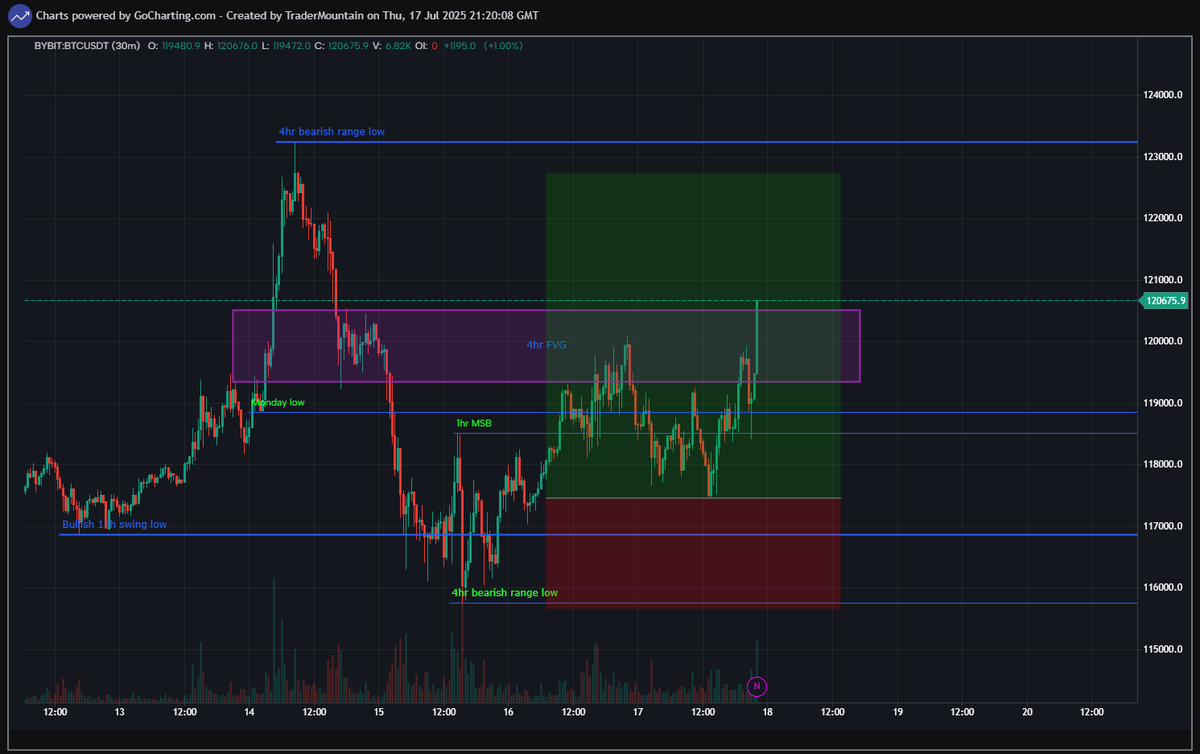Click the green 120675.9 current price tag
Screen dimensions: 1200x754
click(1165, 300)
